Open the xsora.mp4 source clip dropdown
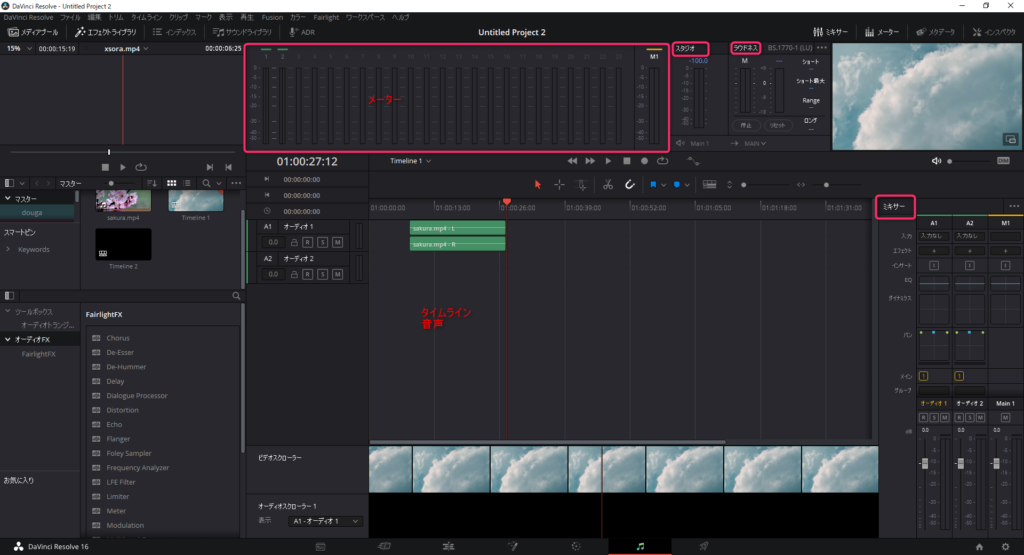 (126, 48)
